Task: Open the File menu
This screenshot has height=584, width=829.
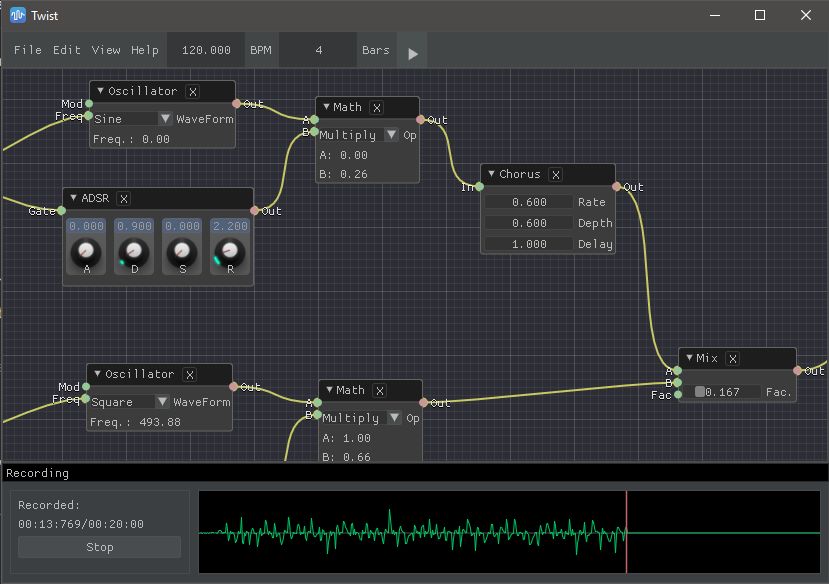Action: (x=26, y=50)
